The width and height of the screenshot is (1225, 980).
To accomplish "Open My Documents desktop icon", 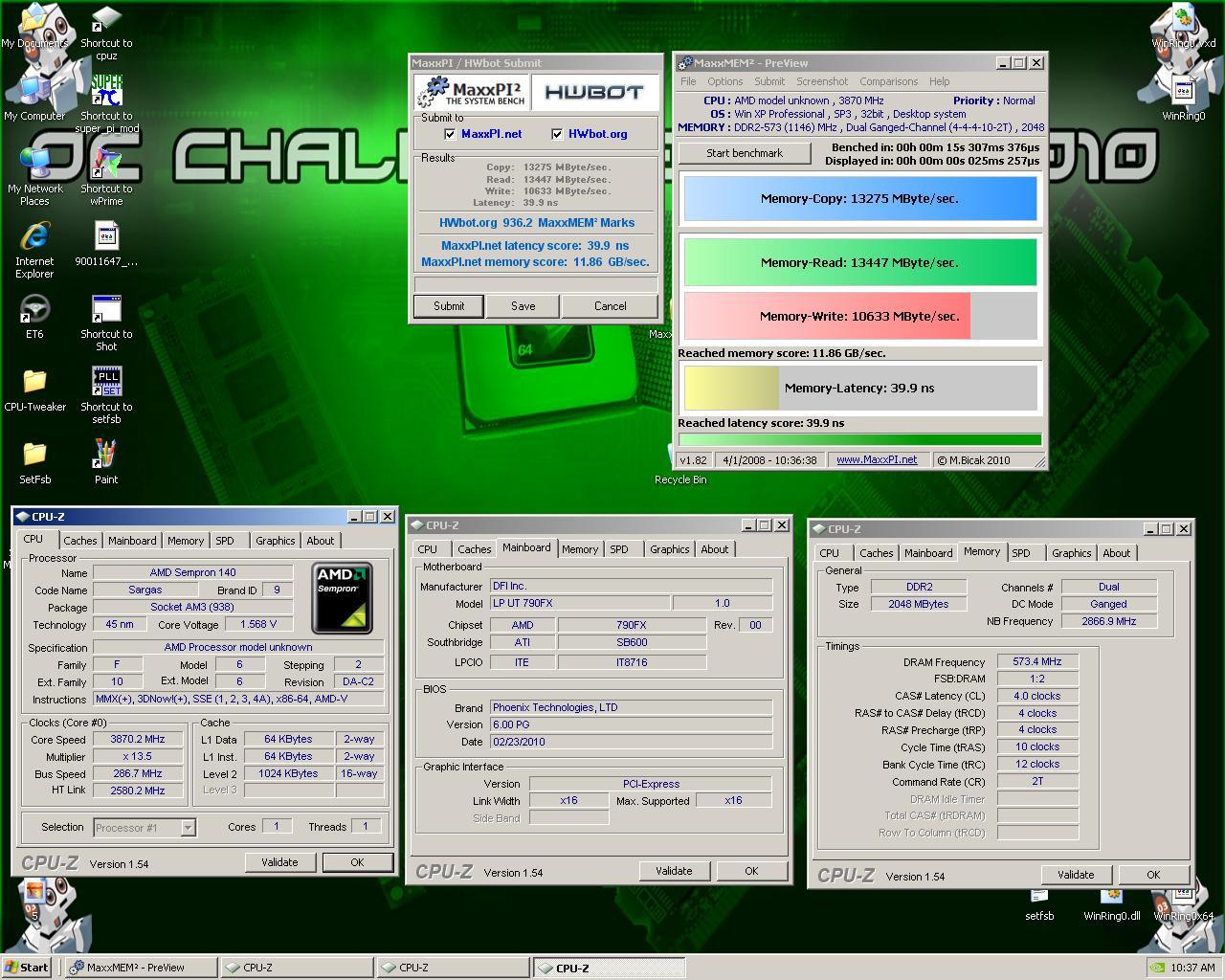I will click(x=34, y=27).
